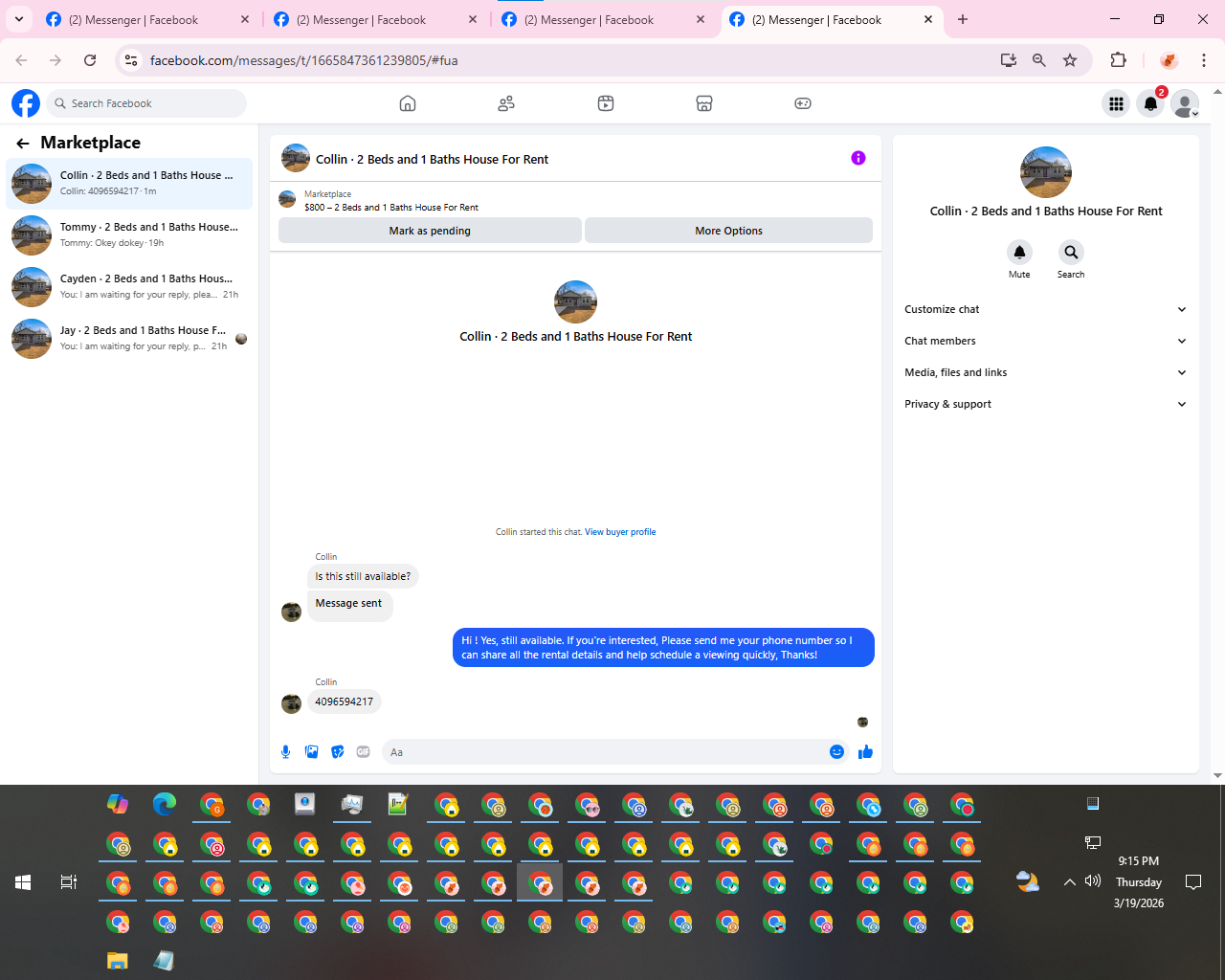Open the notifications bell with badge 2

pyautogui.click(x=1151, y=103)
